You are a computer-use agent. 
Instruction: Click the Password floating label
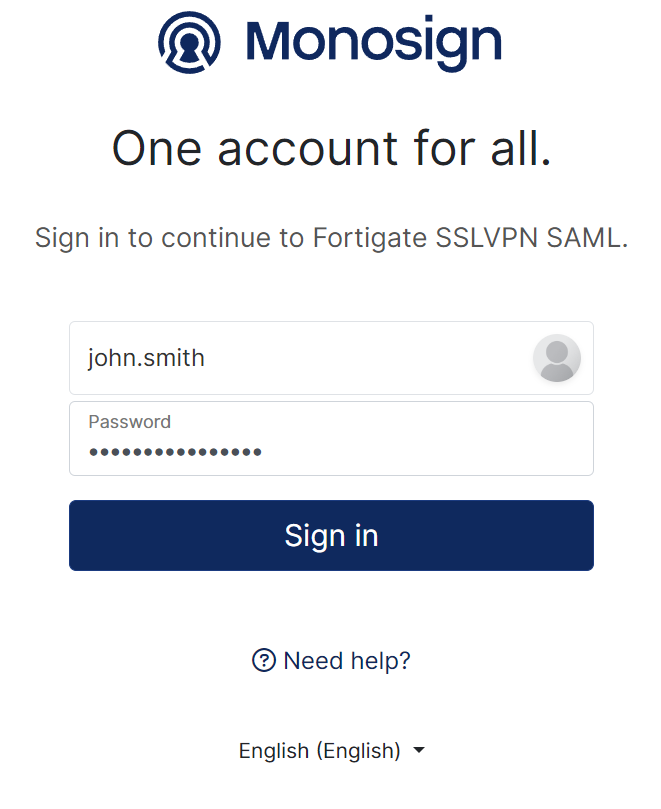129,422
